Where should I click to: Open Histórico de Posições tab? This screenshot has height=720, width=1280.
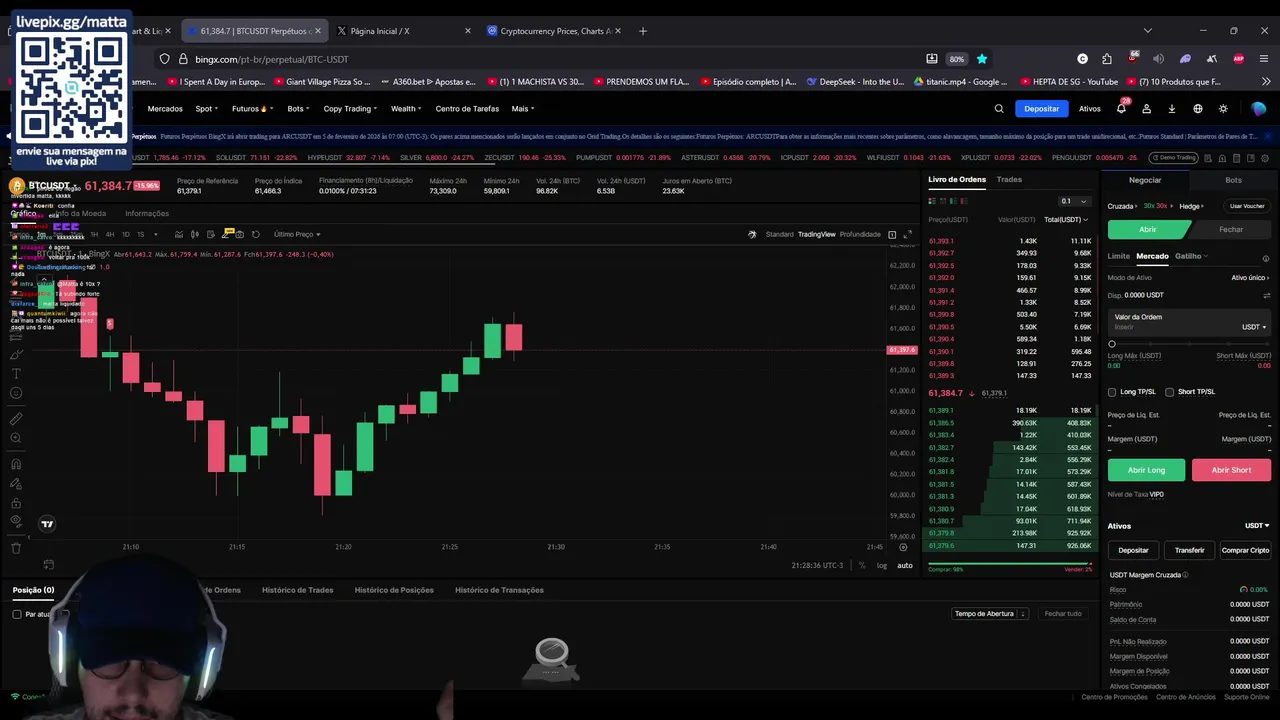point(394,590)
